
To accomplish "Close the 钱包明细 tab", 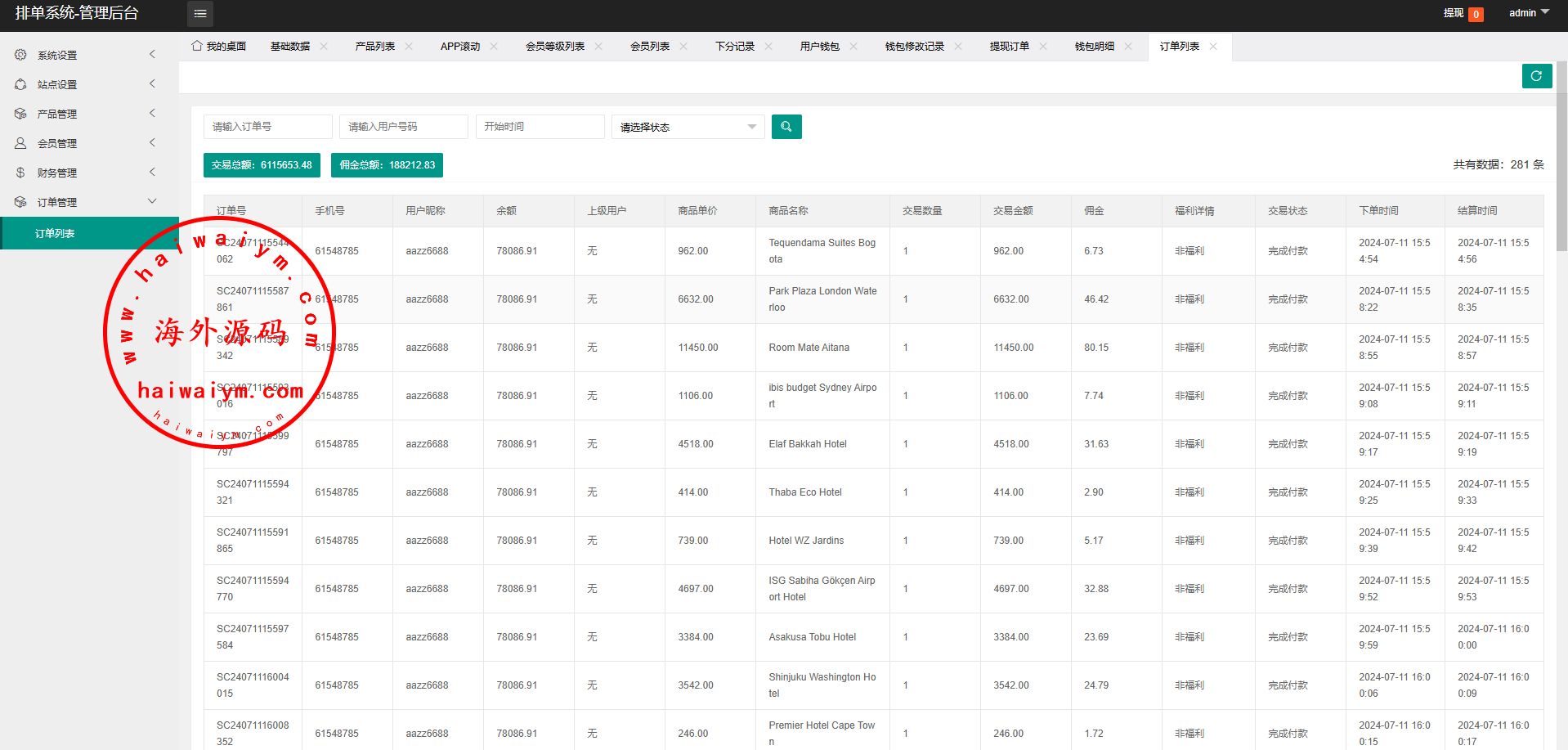I will click(x=1128, y=47).
